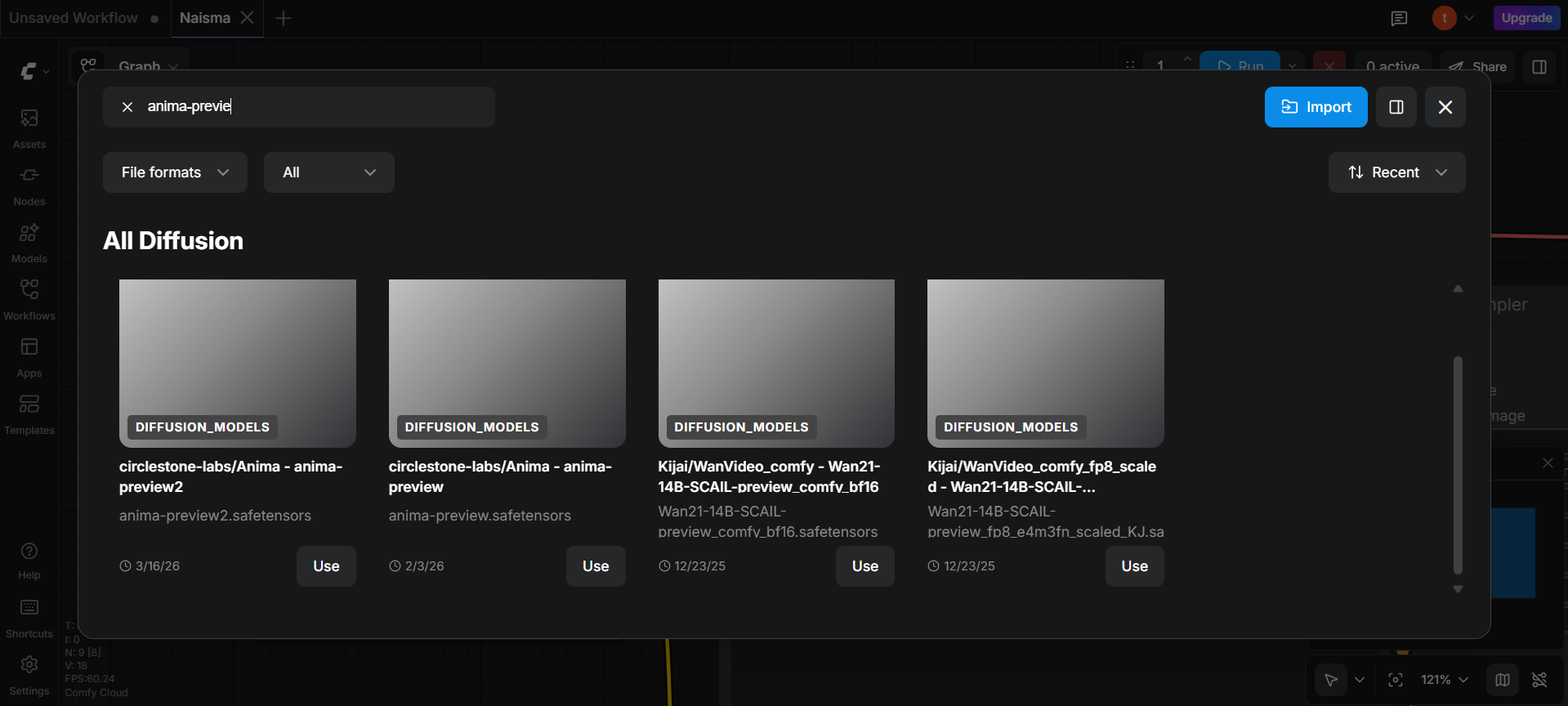Toggle the canvas minimap
1568x706 pixels.
(1503, 680)
